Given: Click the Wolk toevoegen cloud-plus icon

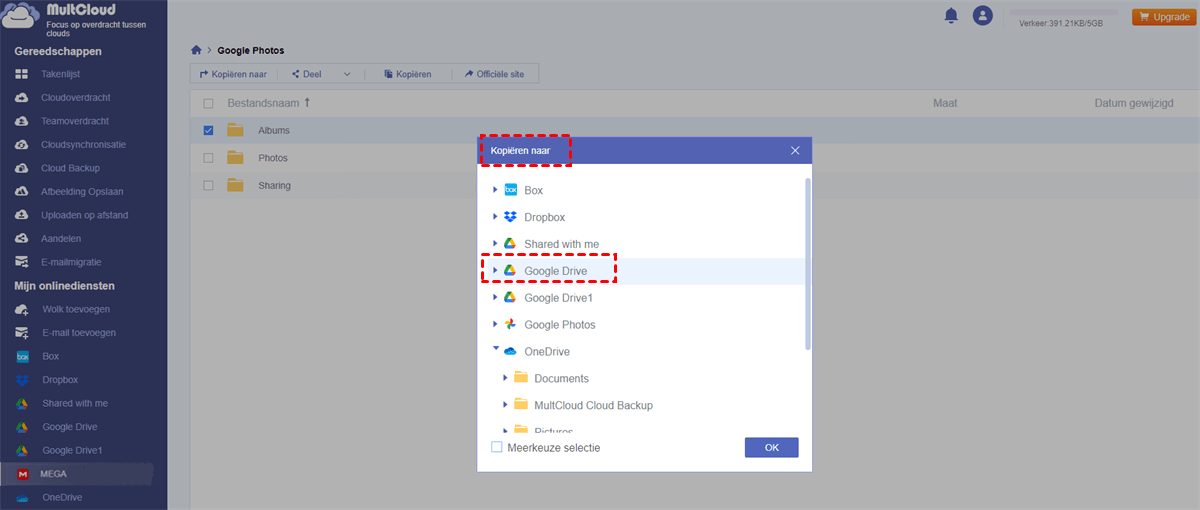Looking at the screenshot, I should (x=22, y=310).
